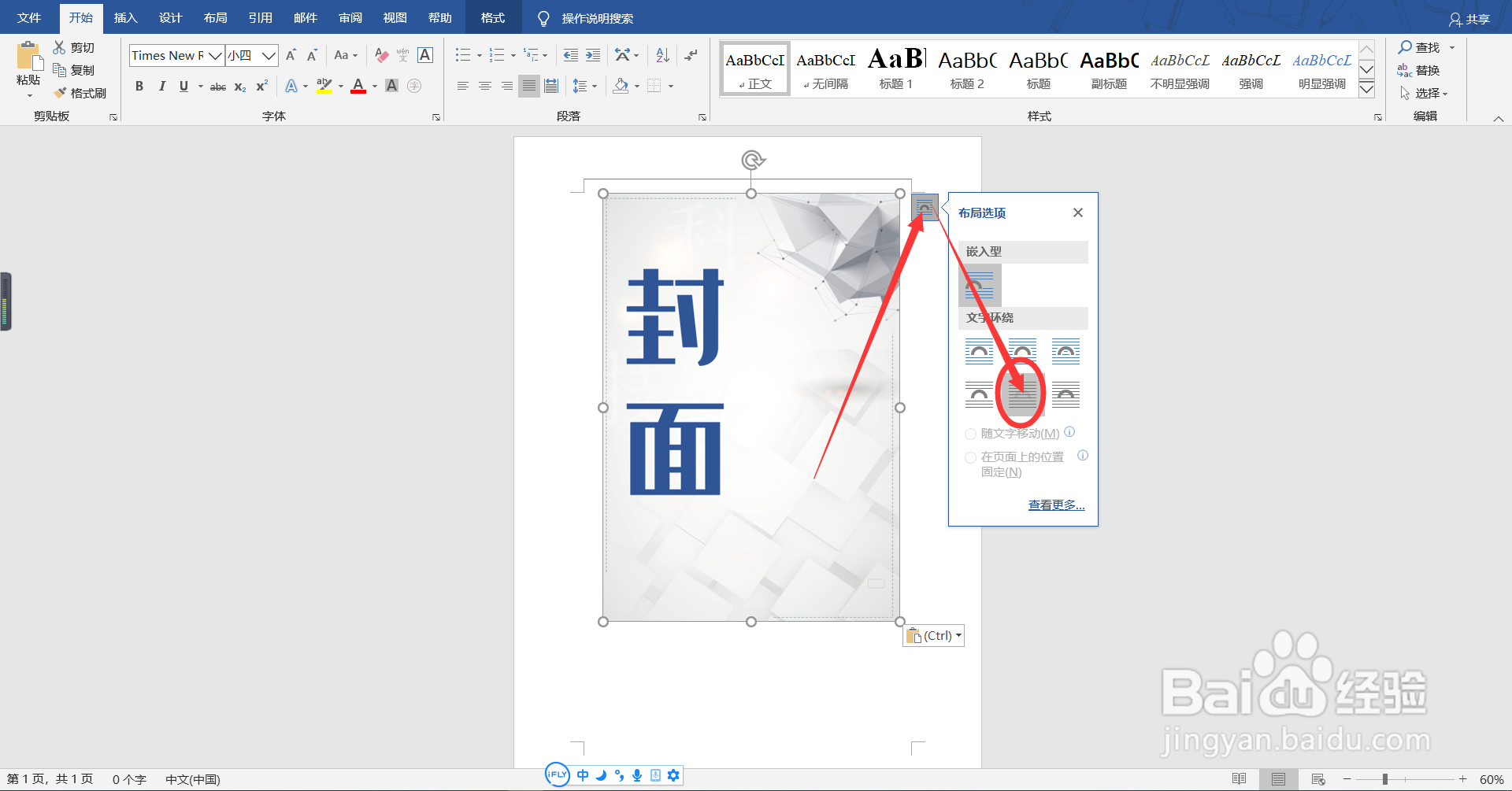Toggle bold formatting
This screenshot has height=791, width=1512.
click(x=139, y=86)
